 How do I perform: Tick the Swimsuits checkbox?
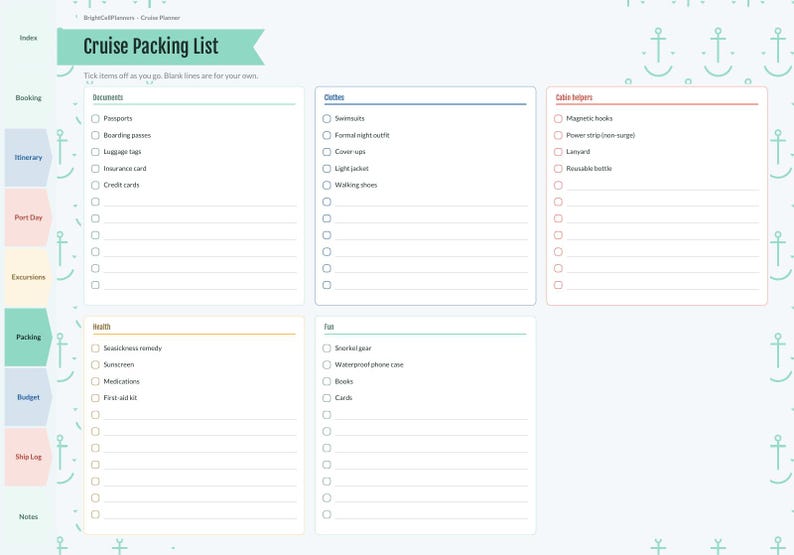click(327, 118)
